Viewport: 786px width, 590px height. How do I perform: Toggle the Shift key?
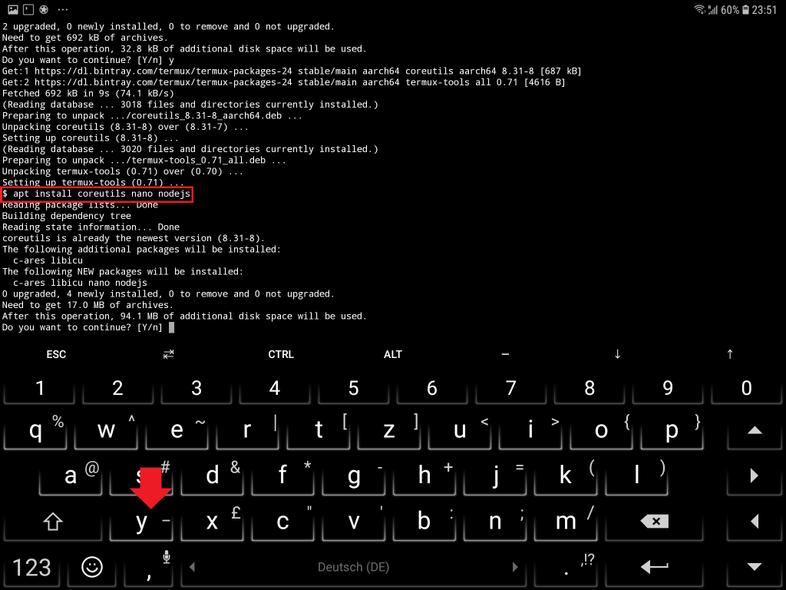tap(53, 521)
